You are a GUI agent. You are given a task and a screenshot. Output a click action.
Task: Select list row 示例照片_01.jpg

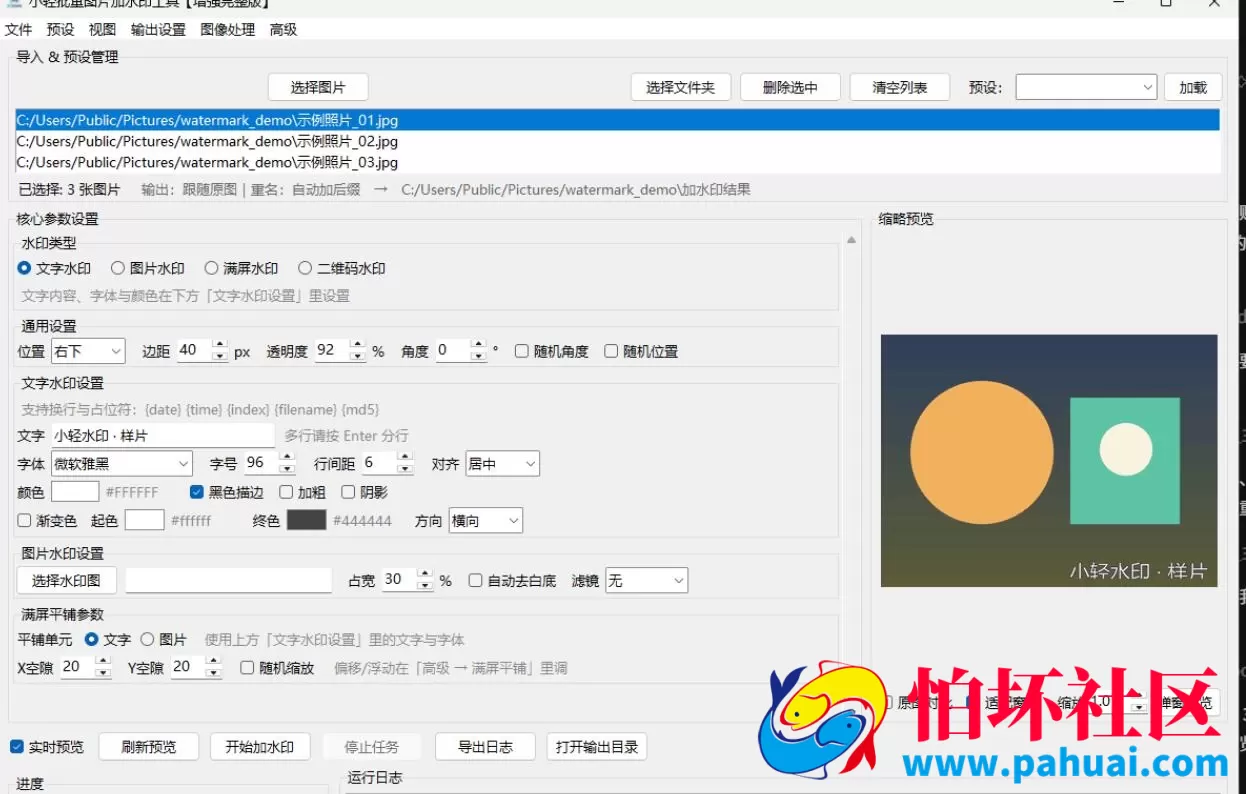618,120
